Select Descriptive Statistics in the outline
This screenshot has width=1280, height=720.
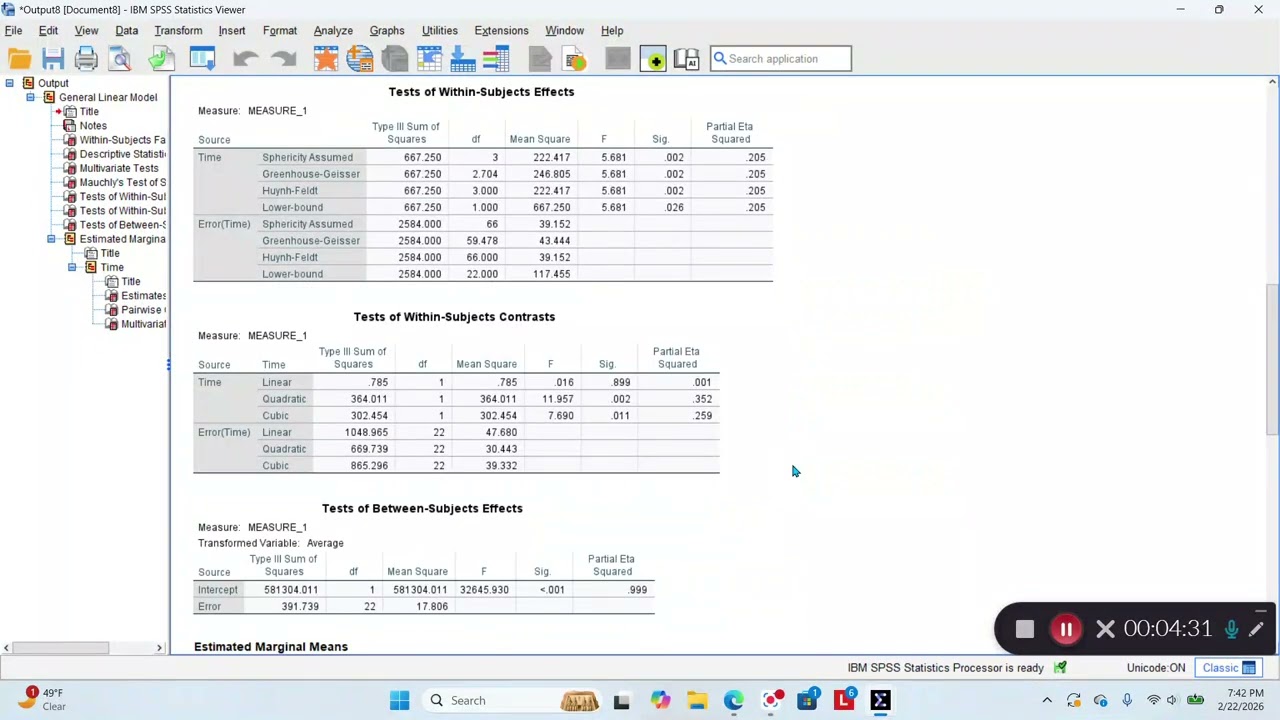click(122, 154)
